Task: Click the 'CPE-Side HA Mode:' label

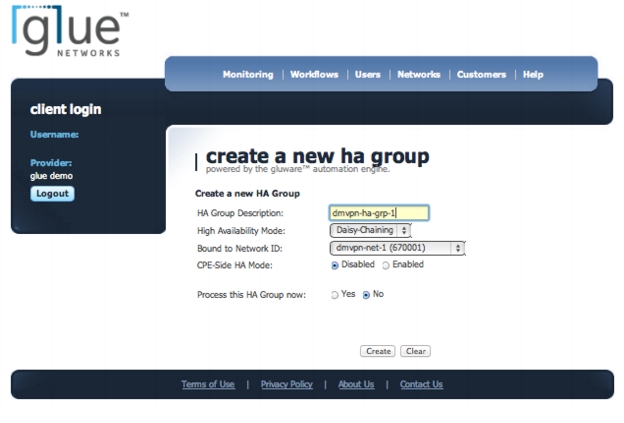Action: click(235, 265)
